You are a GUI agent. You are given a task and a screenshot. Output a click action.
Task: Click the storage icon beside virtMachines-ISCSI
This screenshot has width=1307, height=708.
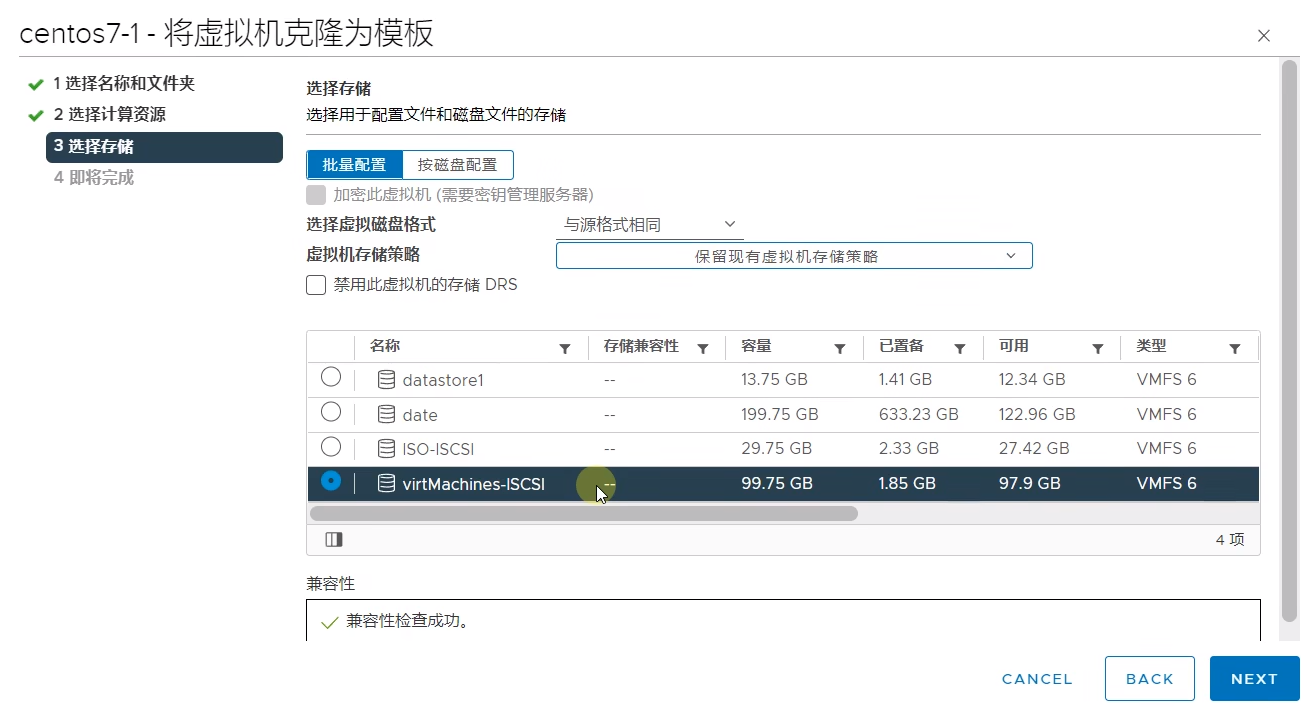(385, 483)
